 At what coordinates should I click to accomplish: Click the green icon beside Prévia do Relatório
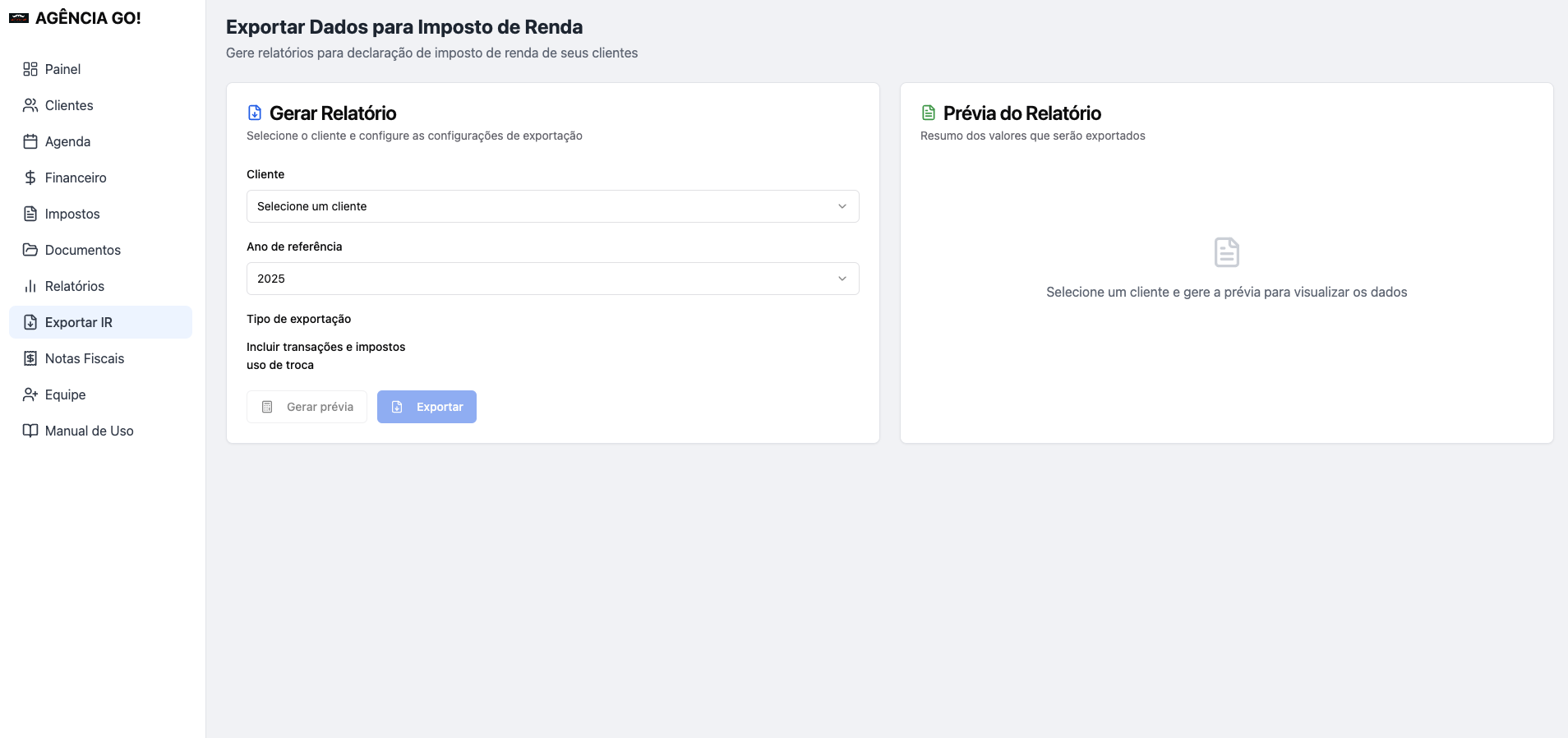(x=929, y=113)
